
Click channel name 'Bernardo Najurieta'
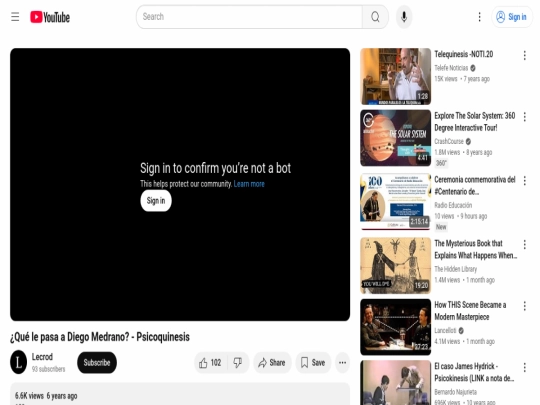(455, 392)
